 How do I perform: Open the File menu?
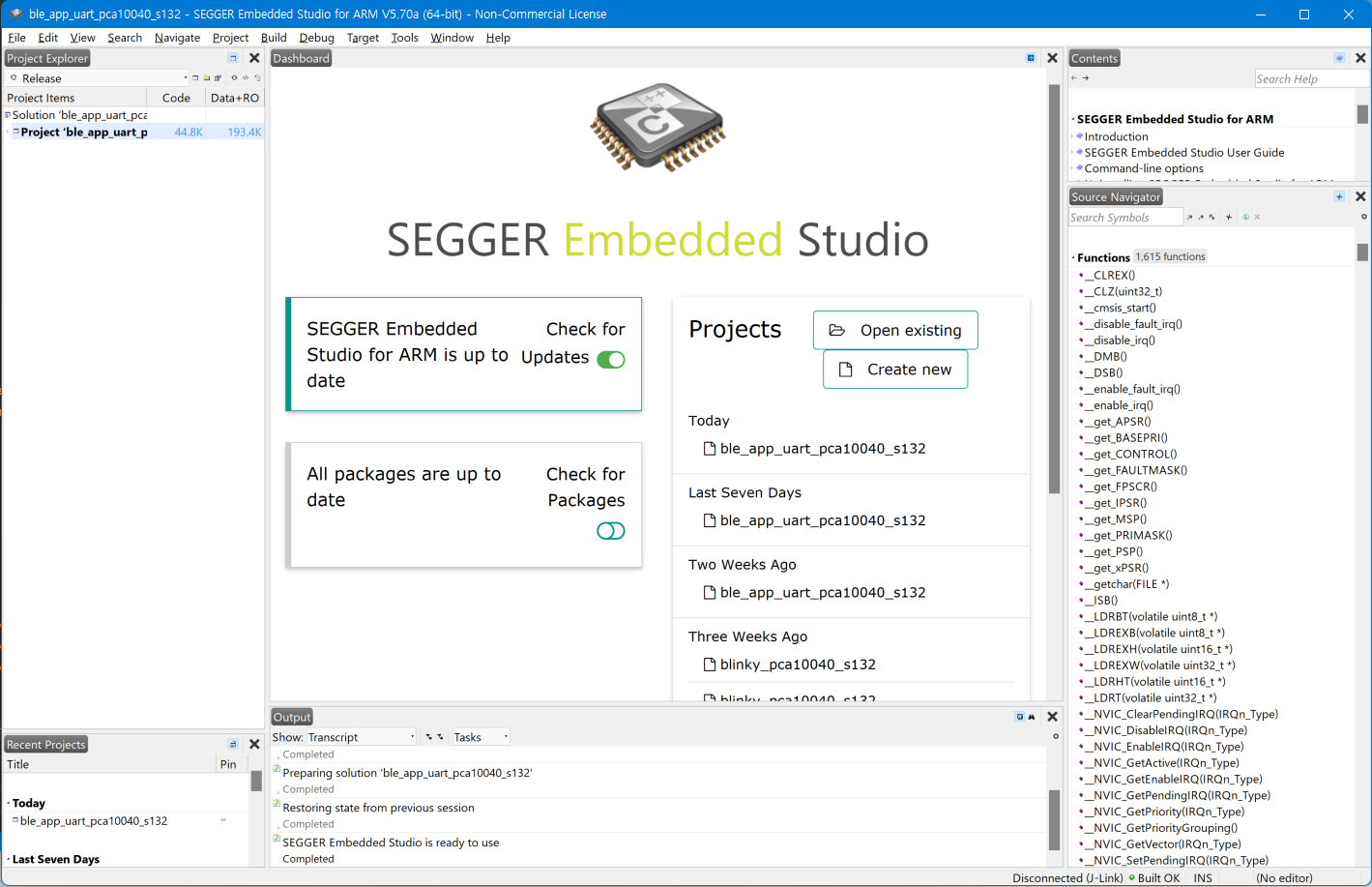[17, 38]
